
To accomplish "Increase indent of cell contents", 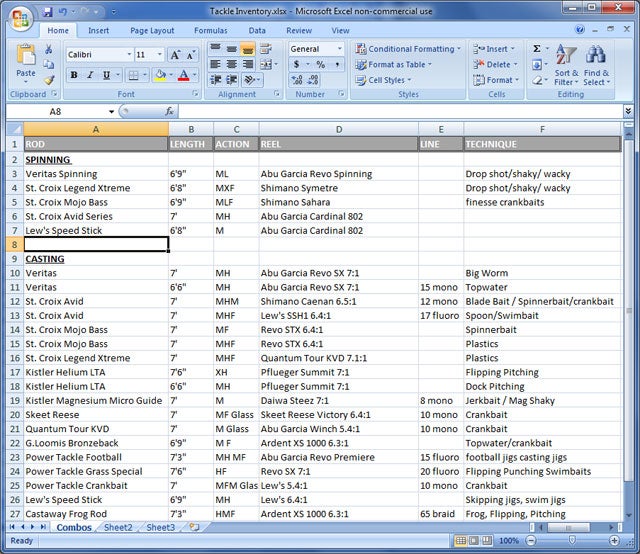I will [x=232, y=80].
